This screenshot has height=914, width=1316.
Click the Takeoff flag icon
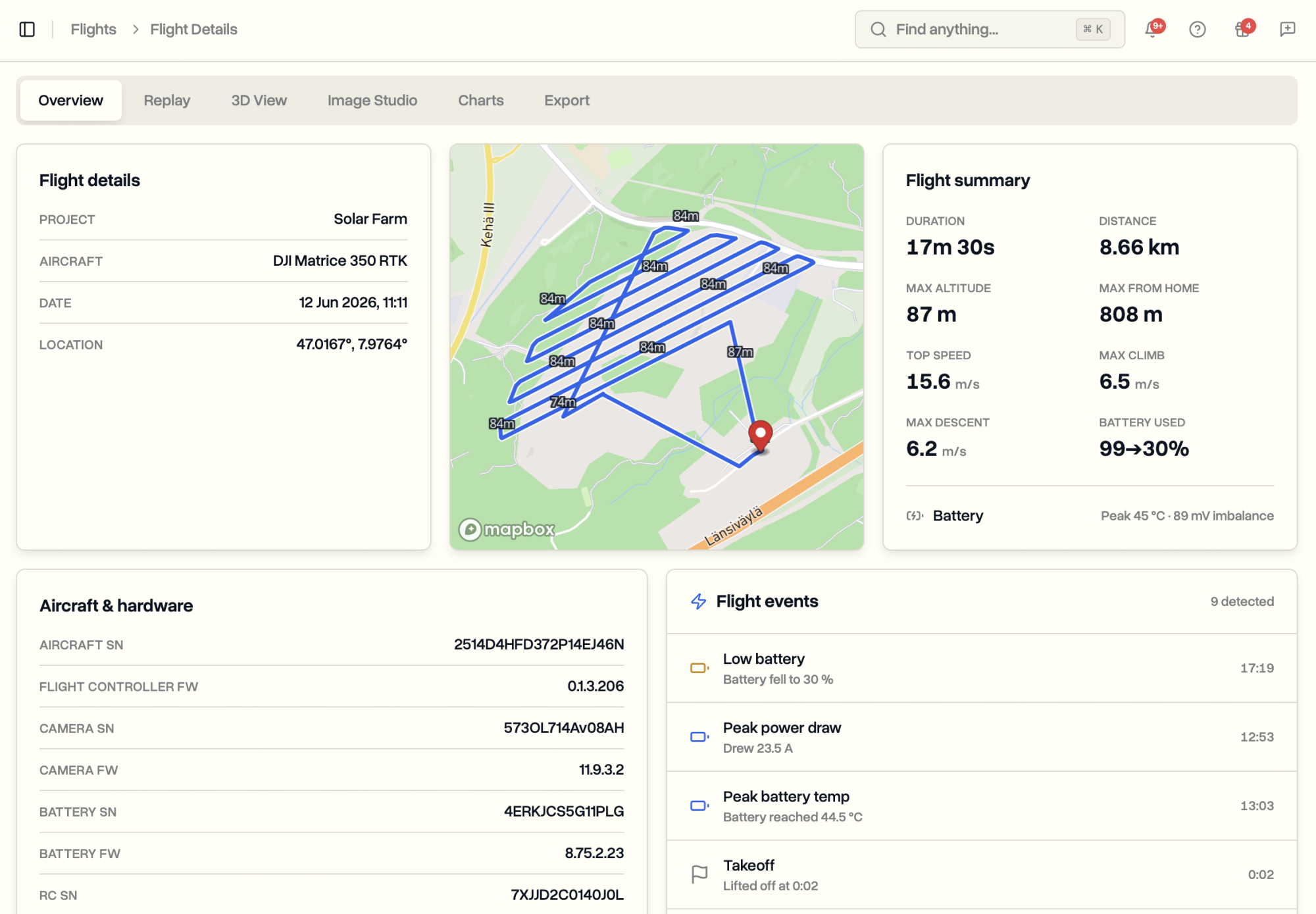(x=699, y=875)
